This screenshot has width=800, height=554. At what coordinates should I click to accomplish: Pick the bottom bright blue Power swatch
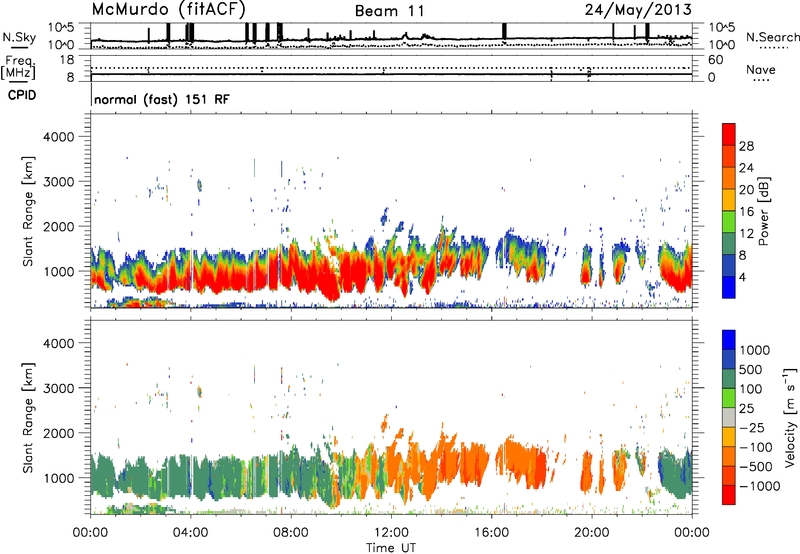[729, 287]
